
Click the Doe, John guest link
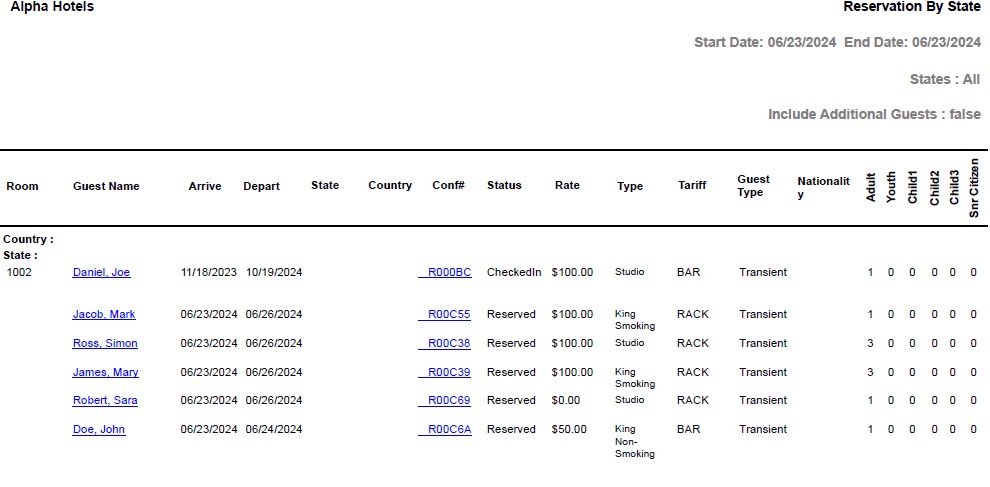coord(99,429)
